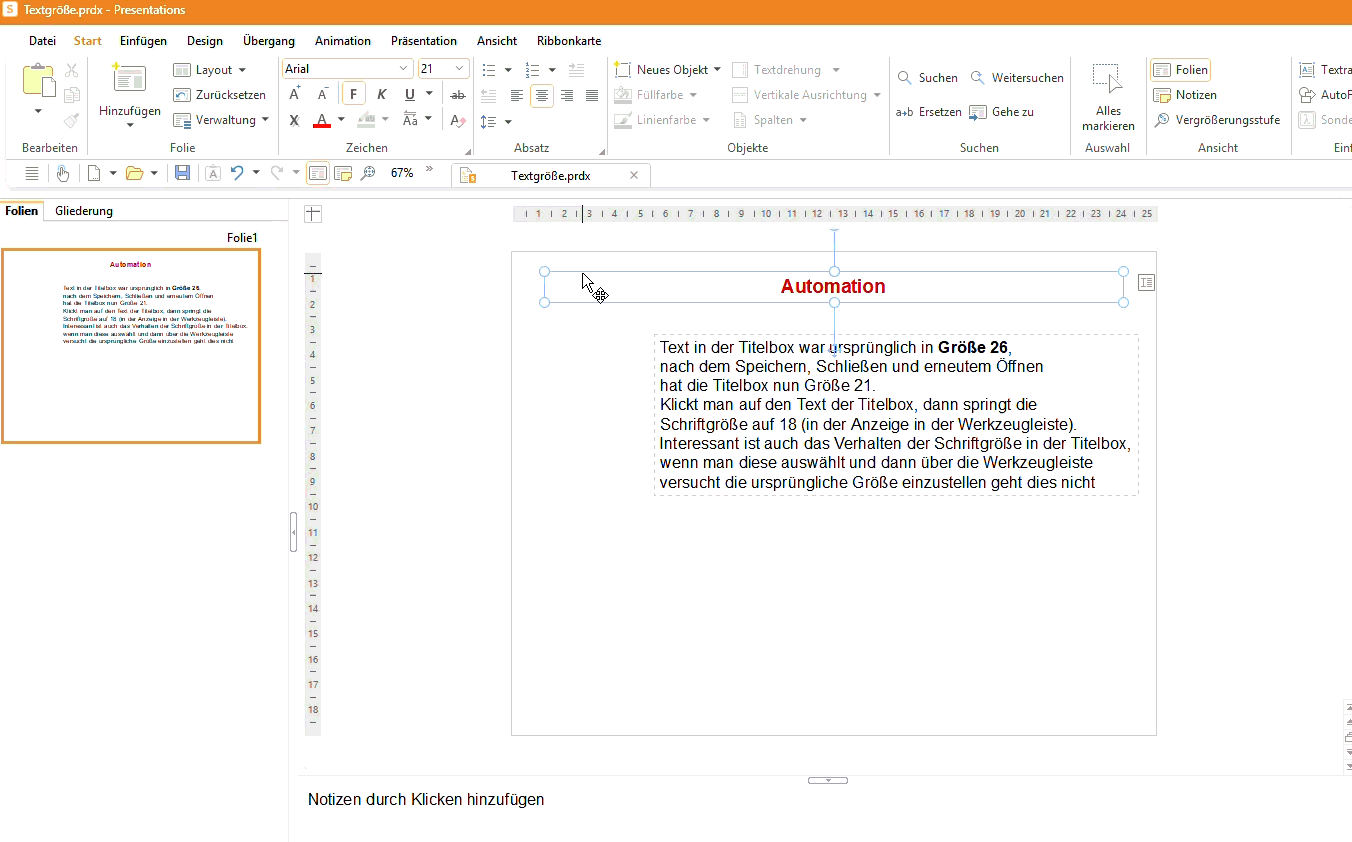Click the undo arrow icon

coord(237,173)
